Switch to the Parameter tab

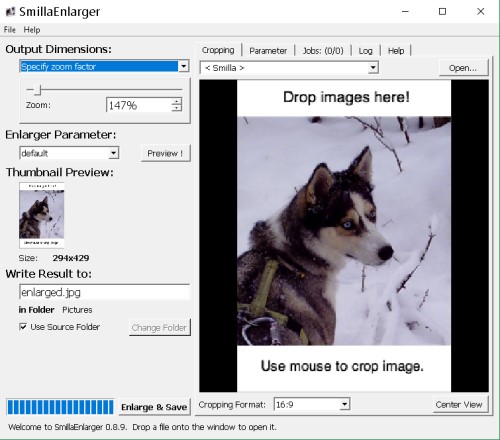[x=268, y=51]
